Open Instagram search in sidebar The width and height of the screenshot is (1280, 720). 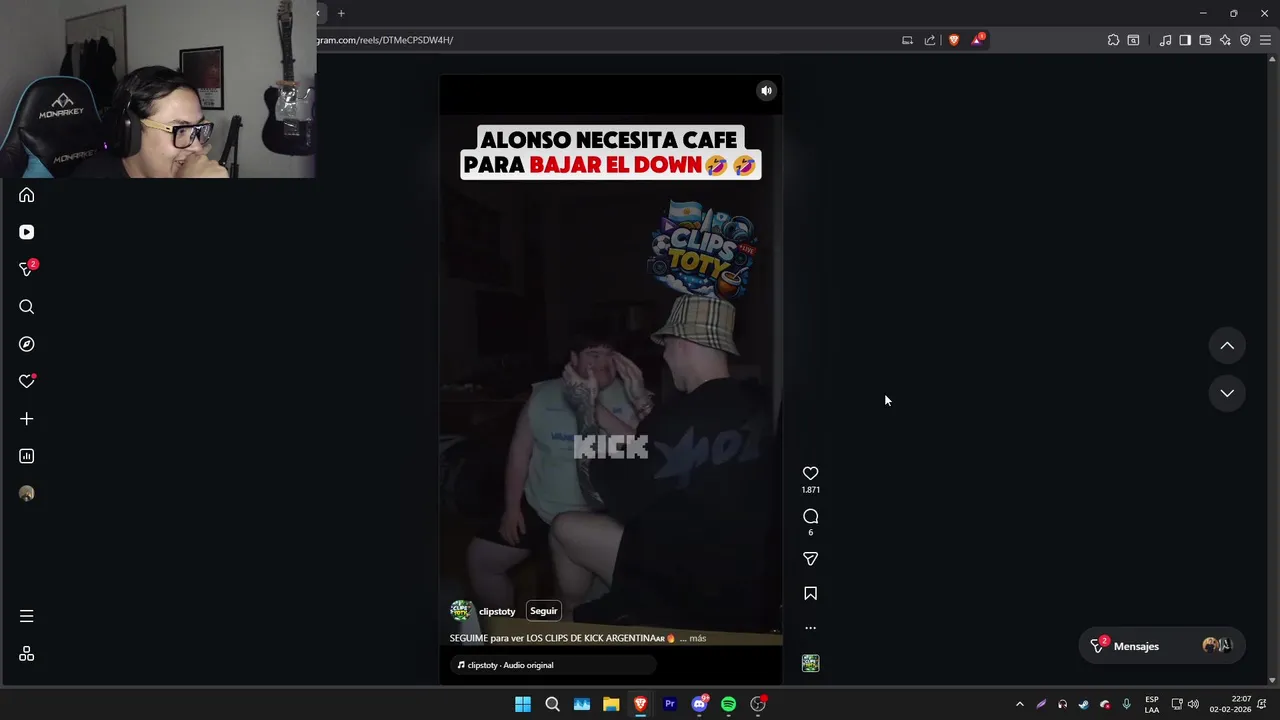click(x=27, y=307)
